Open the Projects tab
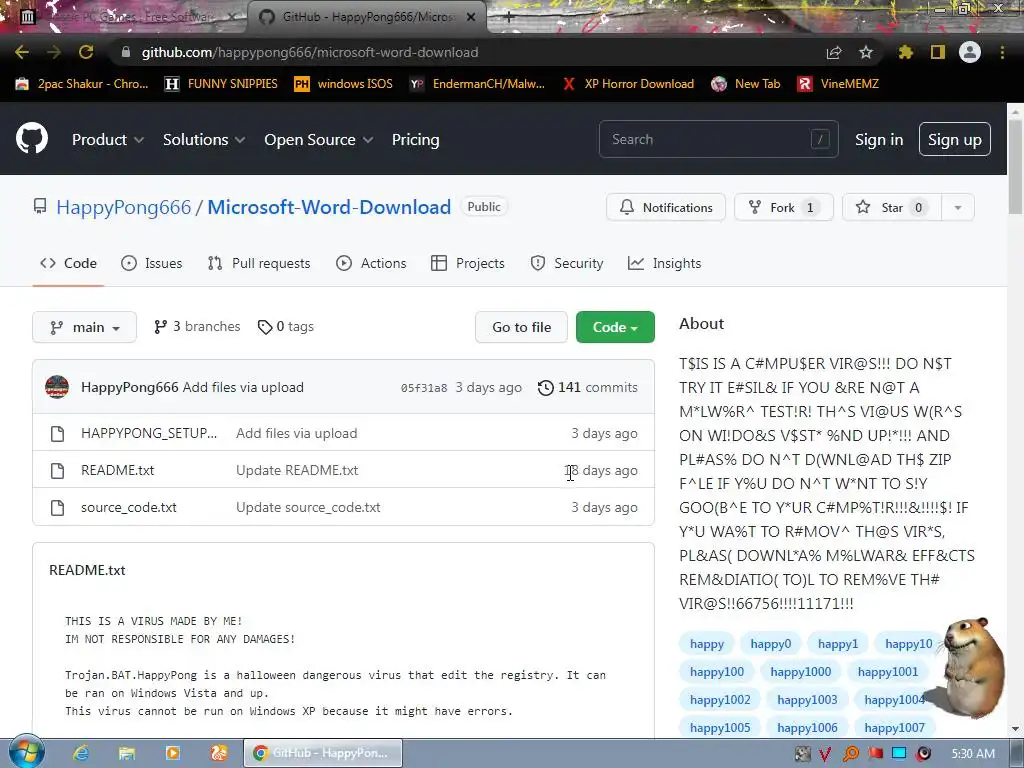The height and width of the screenshot is (768, 1024). coord(468,263)
